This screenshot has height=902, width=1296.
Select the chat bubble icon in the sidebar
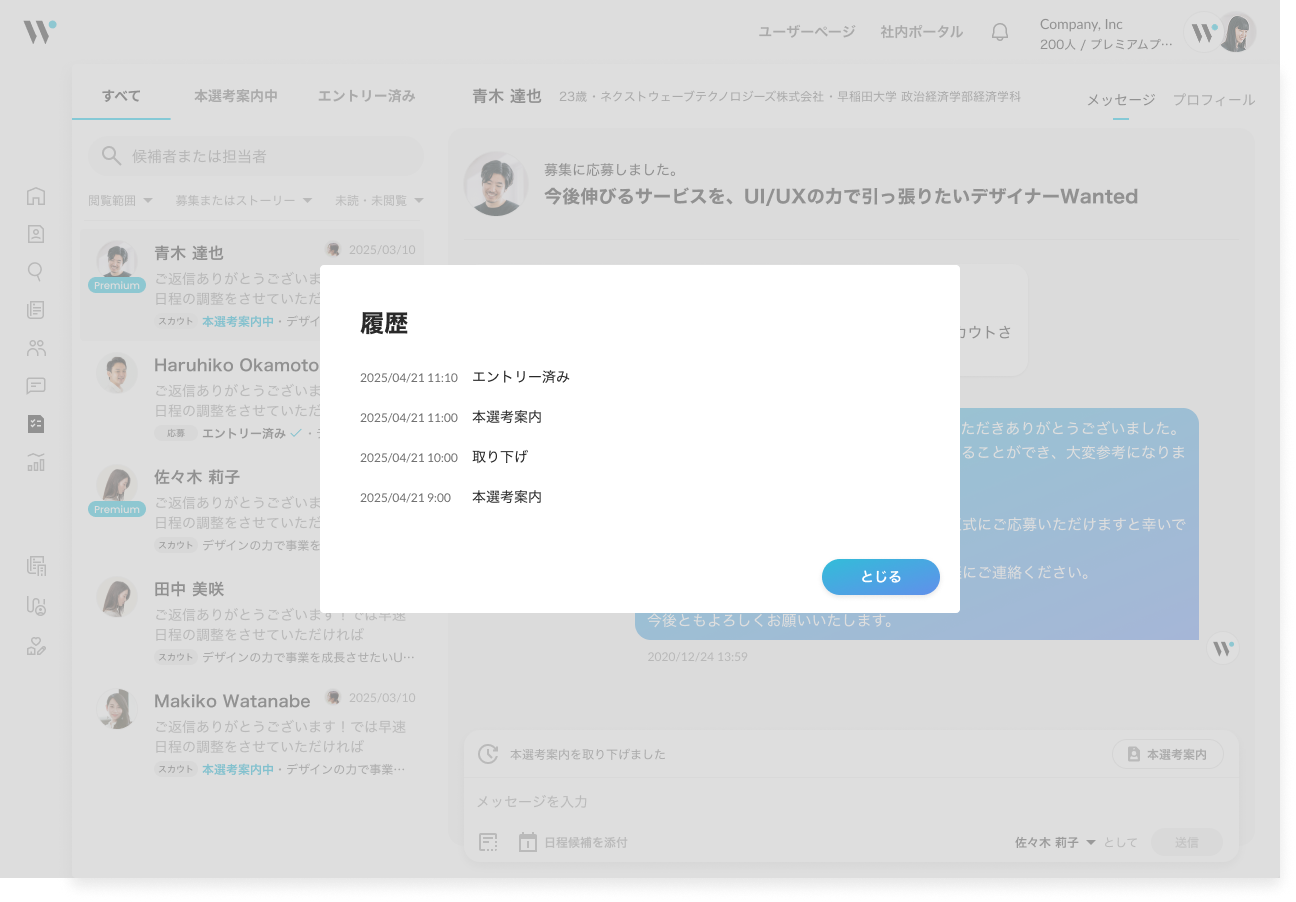click(x=36, y=386)
